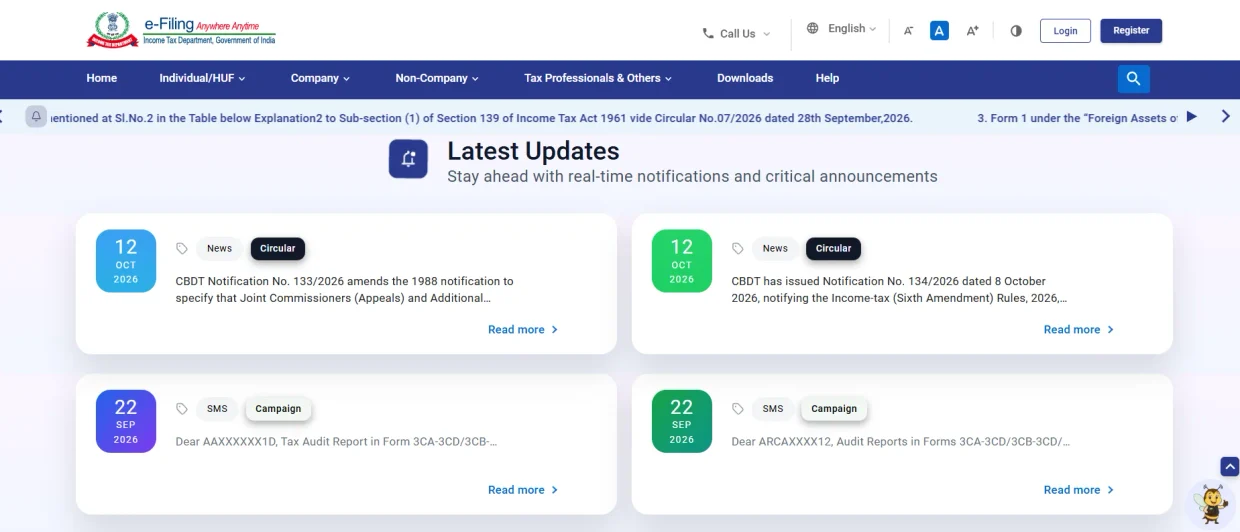Select Campaign tag on AAXXXXXX1D card
Image resolution: width=1240 pixels, height=532 pixels.
pos(278,409)
